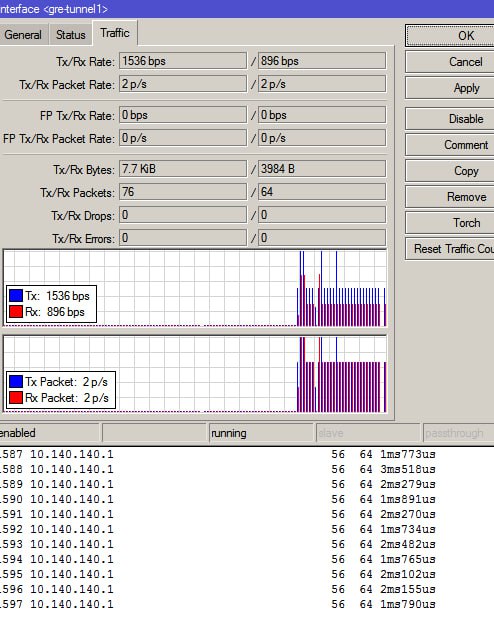Select the FP Tx Rate field showing 0 bps
The width and height of the screenshot is (494, 636).
(183, 115)
